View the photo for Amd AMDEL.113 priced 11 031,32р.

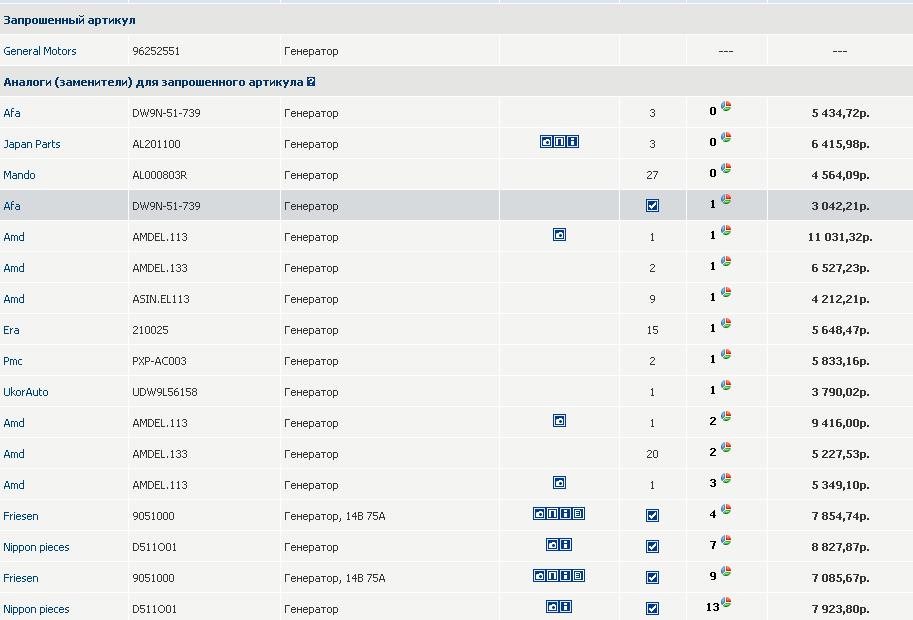tap(560, 235)
